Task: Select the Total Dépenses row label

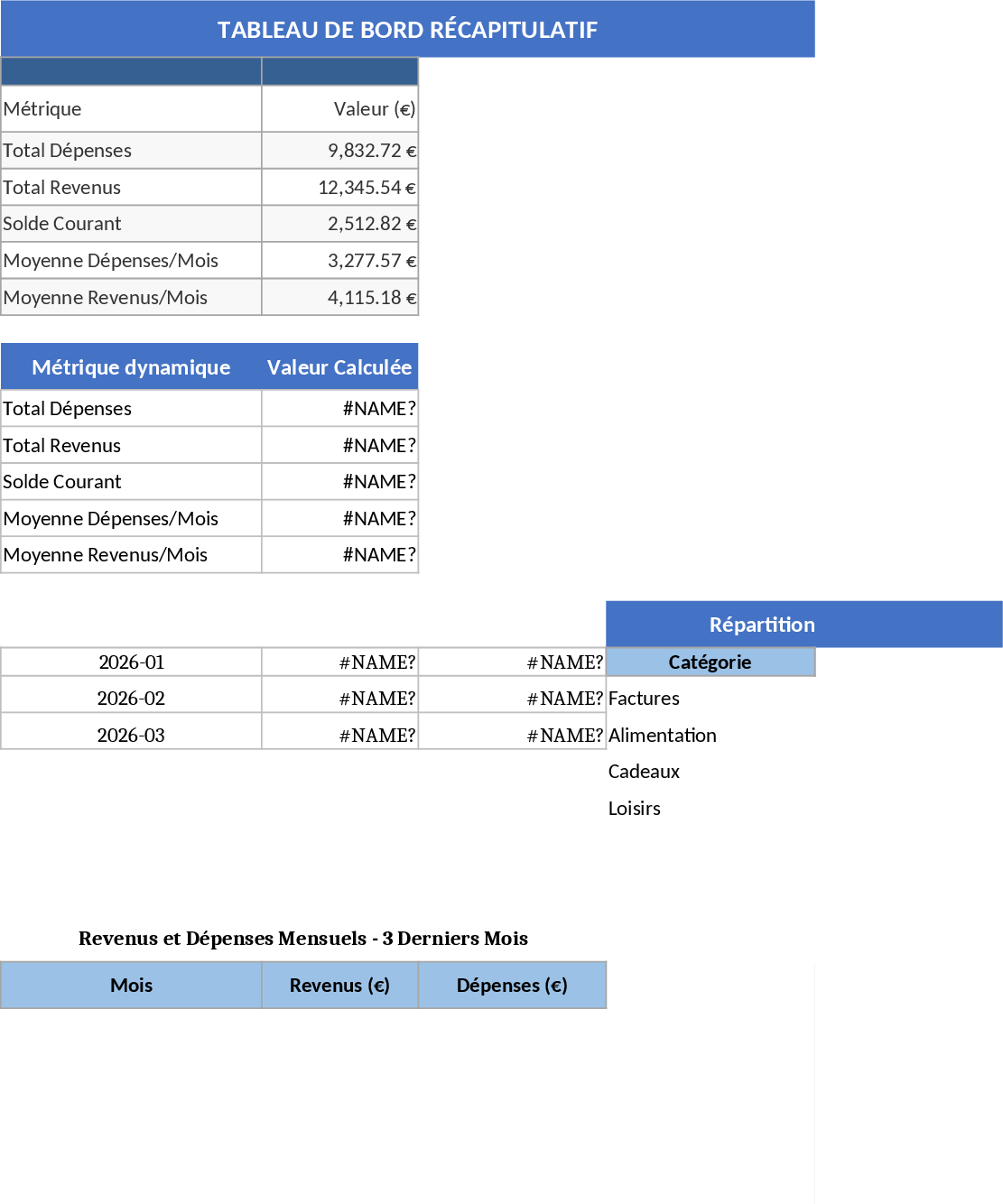Action: coord(67,150)
